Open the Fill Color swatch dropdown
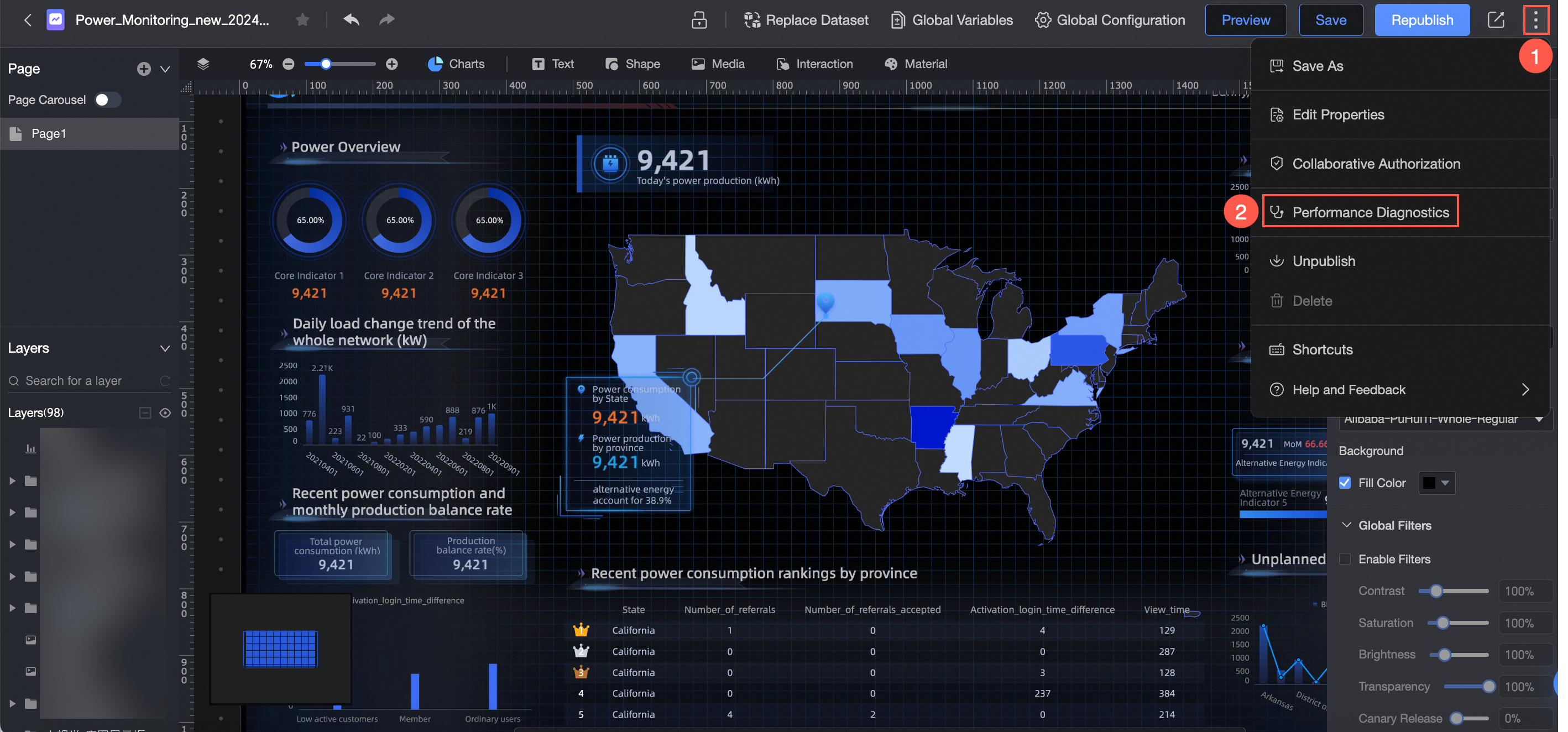This screenshot has height=732, width=1568. (1436, 483)
